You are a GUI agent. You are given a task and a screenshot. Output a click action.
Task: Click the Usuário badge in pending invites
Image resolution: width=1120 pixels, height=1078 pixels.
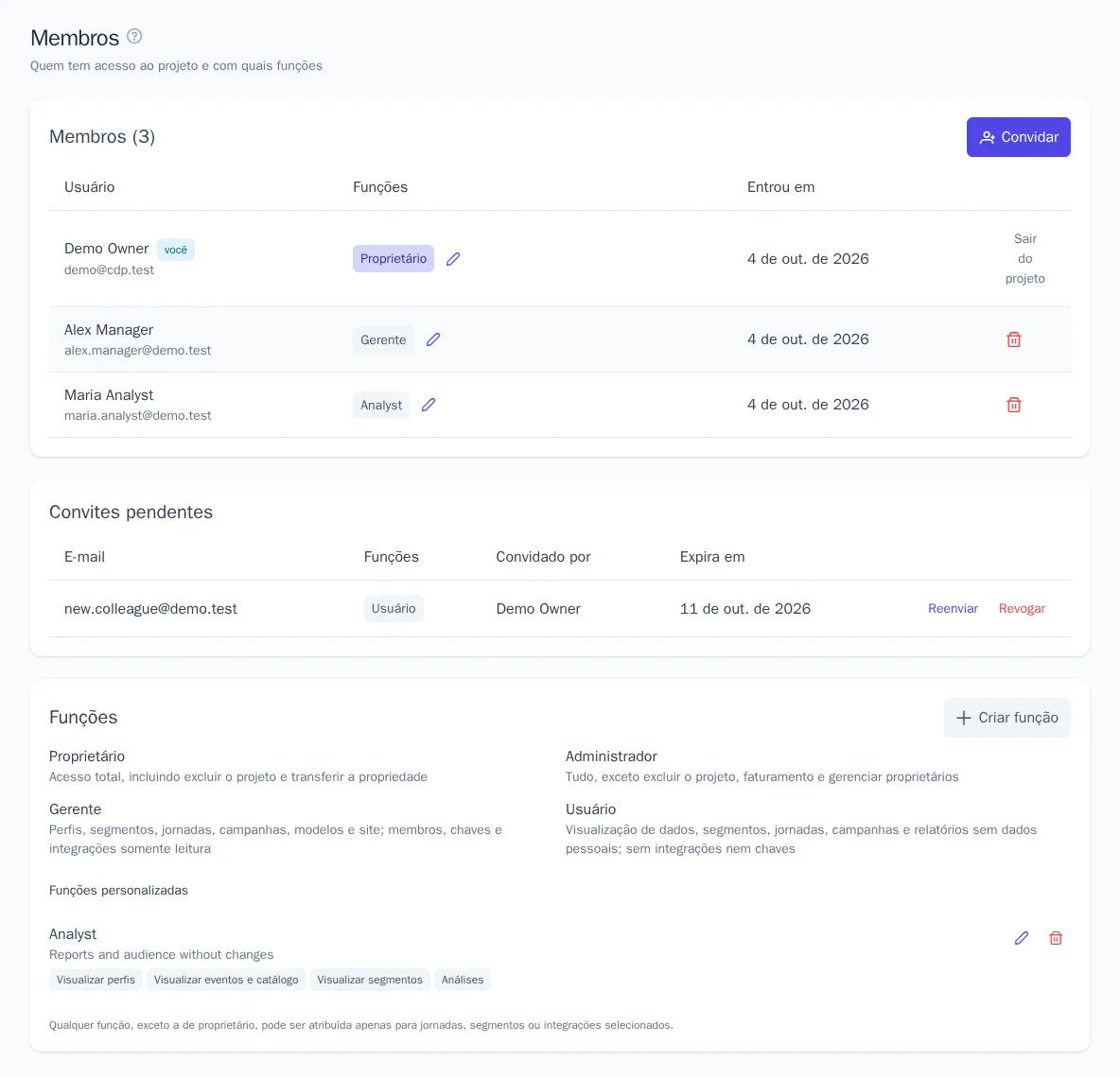point(394,608)
